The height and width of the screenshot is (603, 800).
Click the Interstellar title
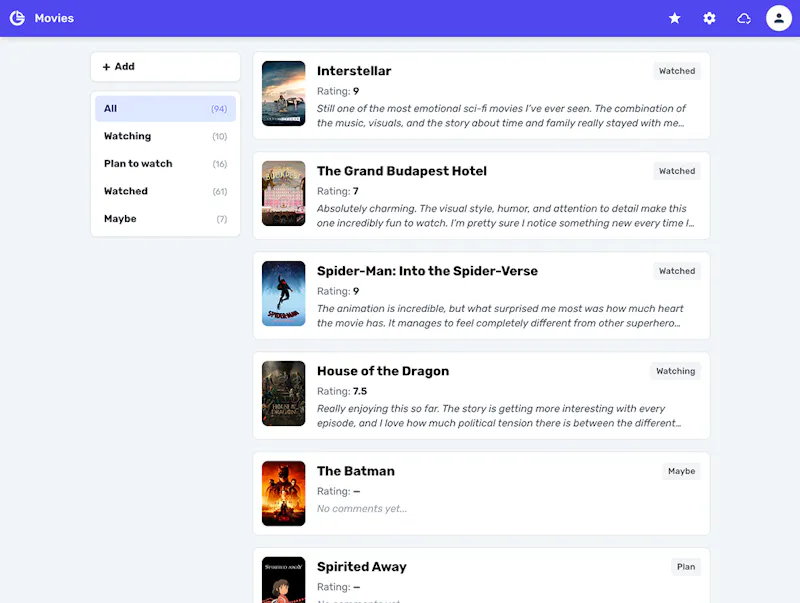pyautogui.click(x=354, y=71)
